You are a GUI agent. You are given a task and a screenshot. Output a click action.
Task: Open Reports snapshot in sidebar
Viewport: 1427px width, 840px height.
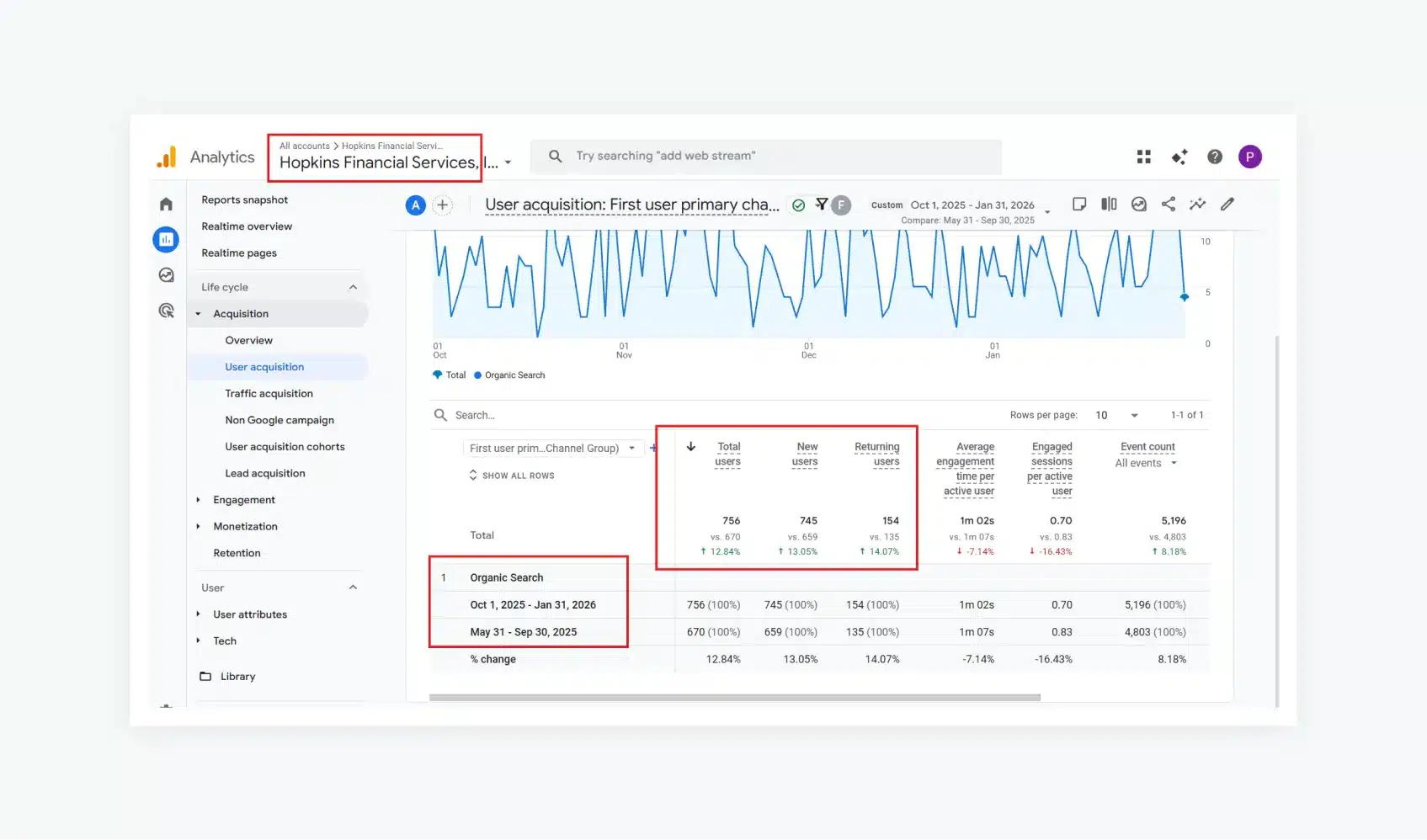click(x=244, y=200)
